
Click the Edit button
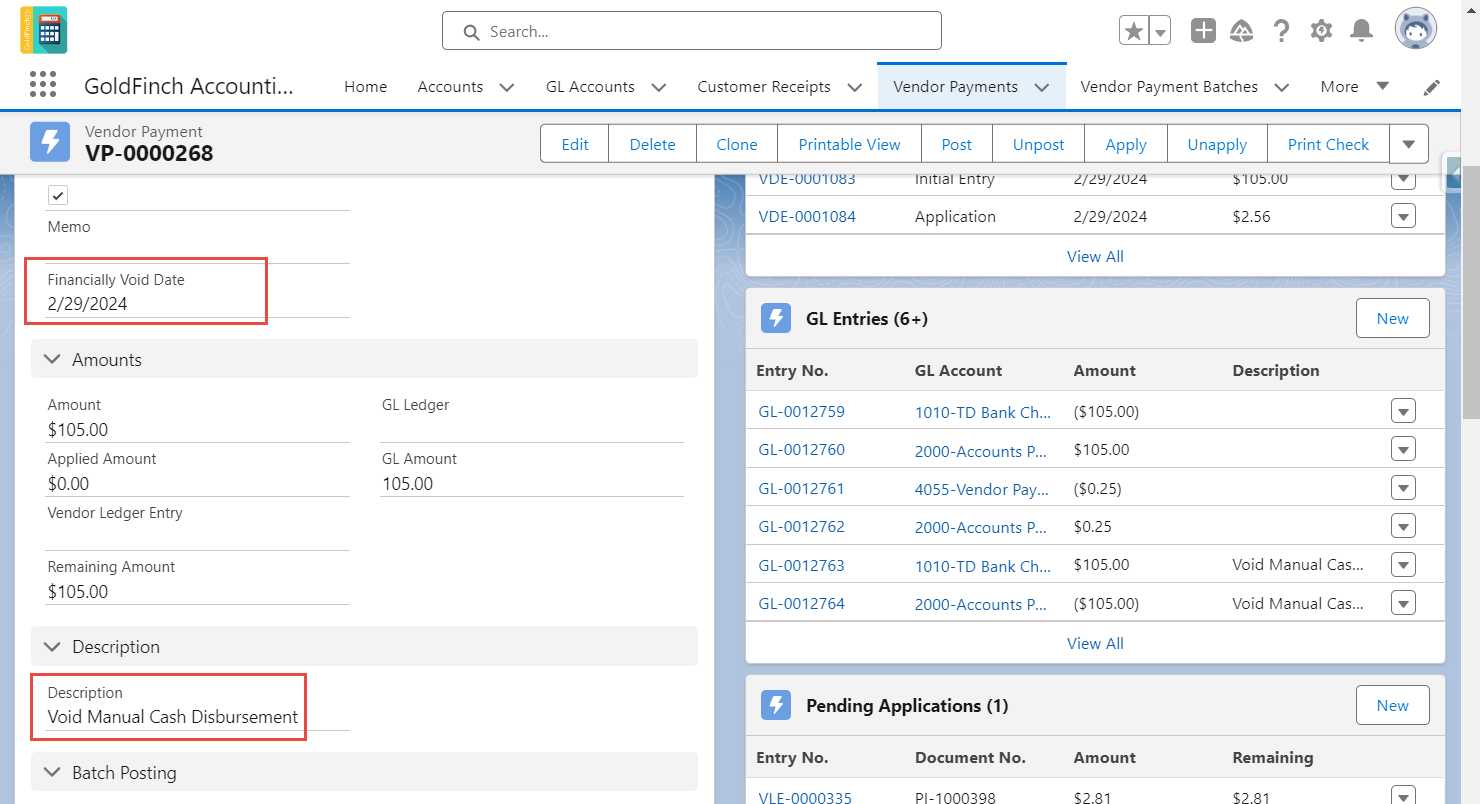point(575,144)
